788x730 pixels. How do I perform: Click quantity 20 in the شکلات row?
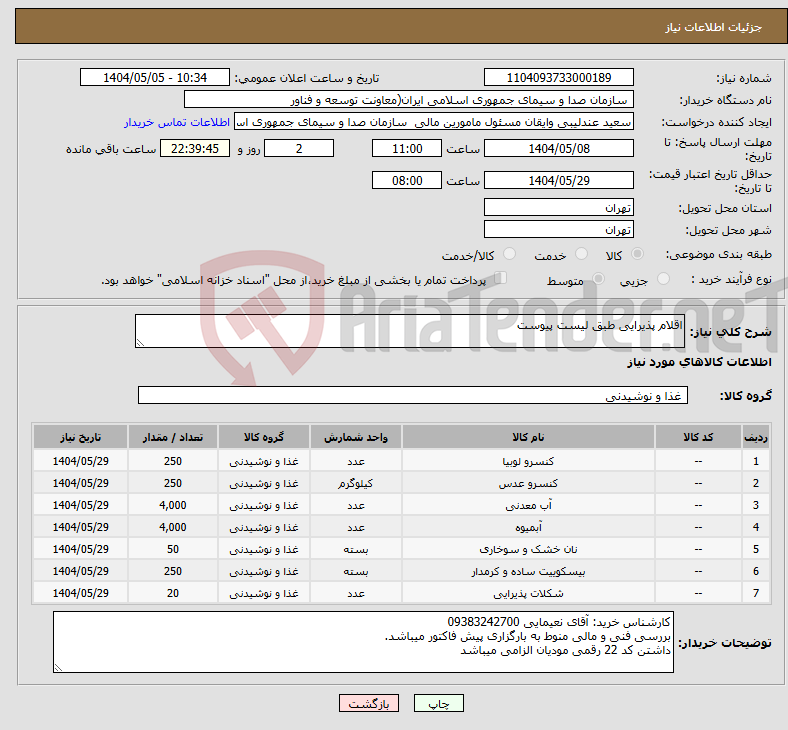tap(173, 593)
